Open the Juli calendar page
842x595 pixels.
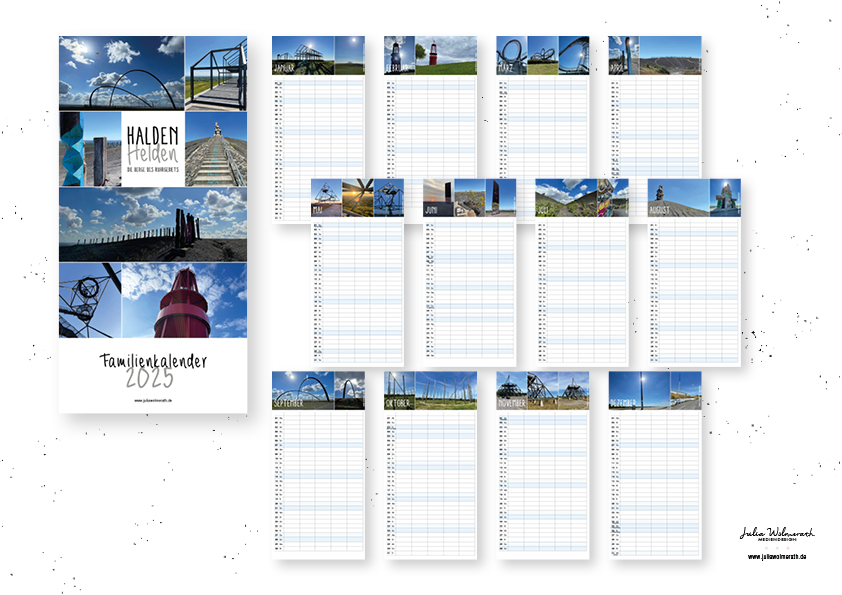(x=582, y=273)
